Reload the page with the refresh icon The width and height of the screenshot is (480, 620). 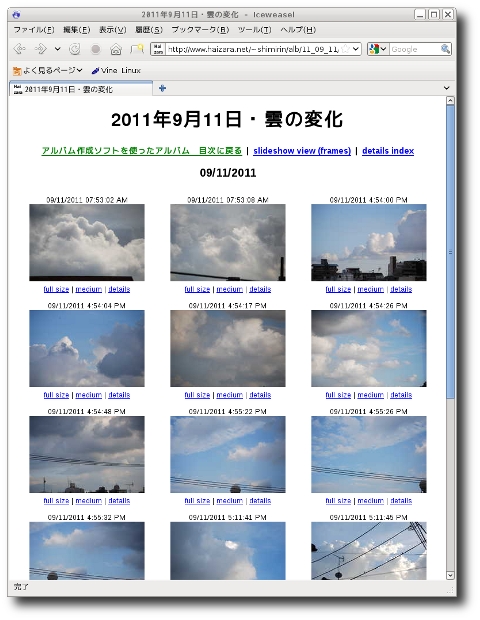(x=75, y=49)
